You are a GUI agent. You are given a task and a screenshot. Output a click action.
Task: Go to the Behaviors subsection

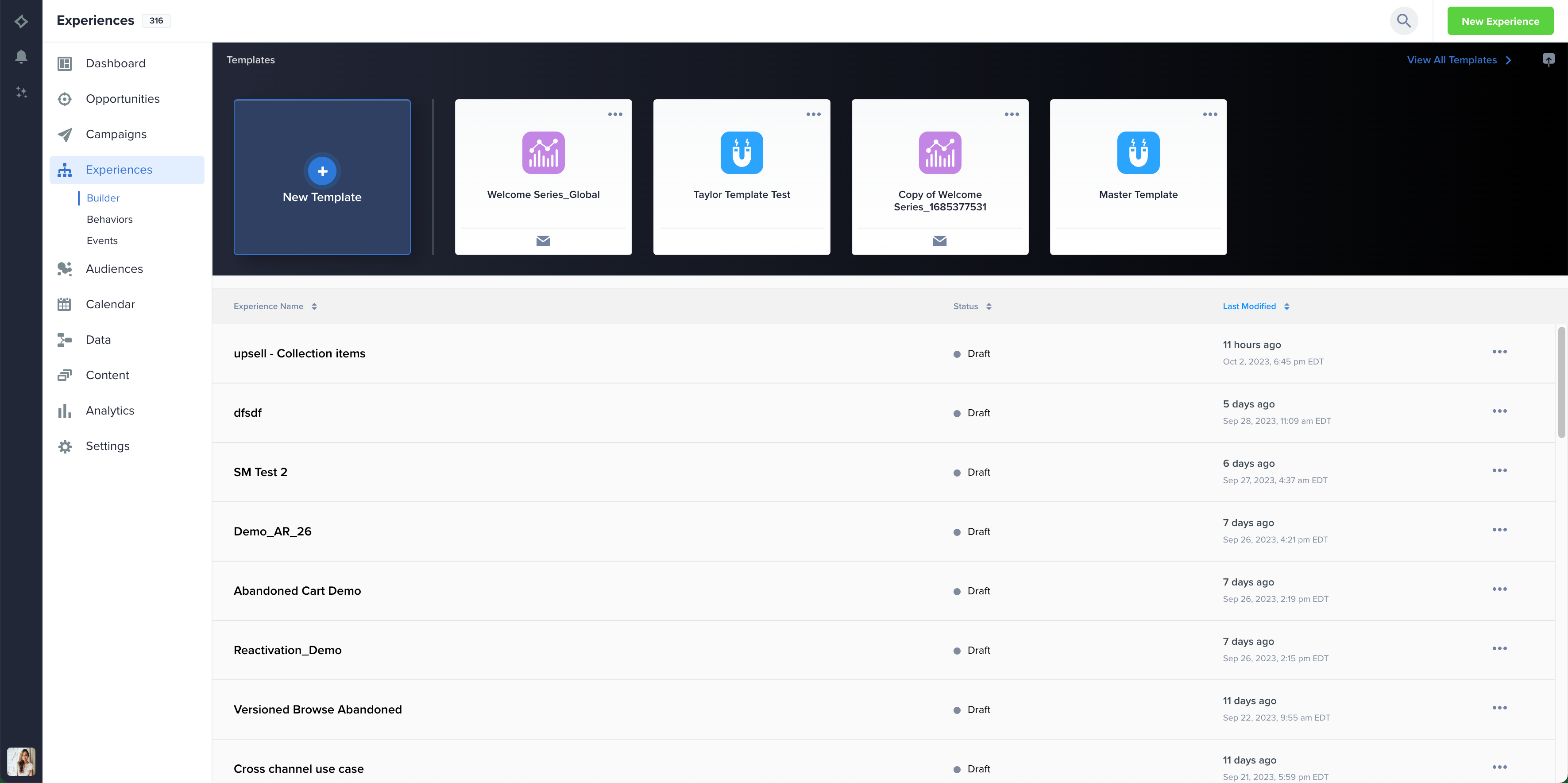click(110, 219)
